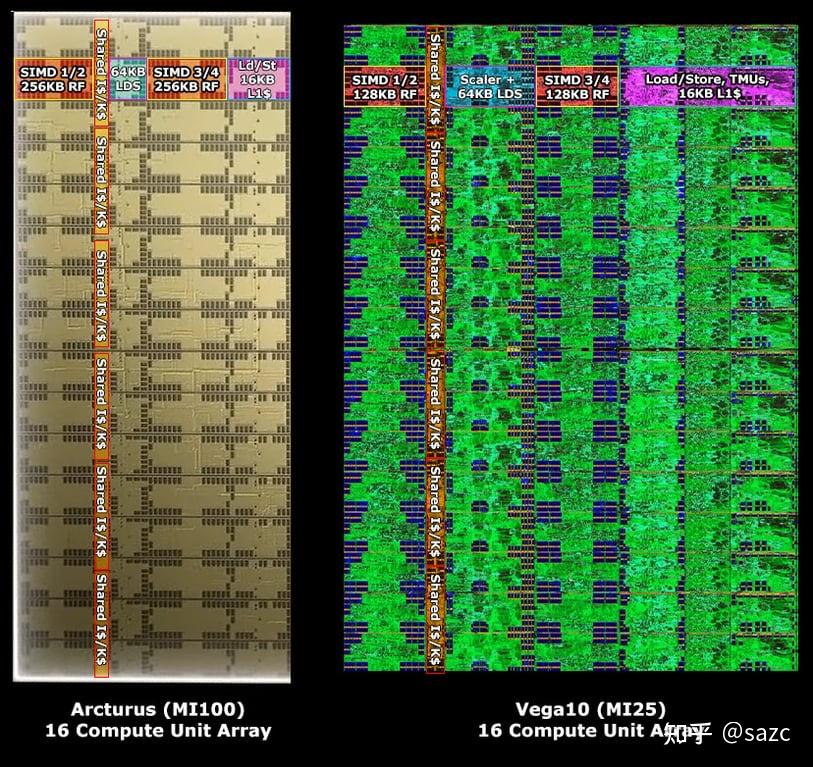The height and width of the screenshot is (767, 813).
Task: Click the Scaler + 64KB LDS annotation
Action: pyautogui.click(x=489, y=85)
